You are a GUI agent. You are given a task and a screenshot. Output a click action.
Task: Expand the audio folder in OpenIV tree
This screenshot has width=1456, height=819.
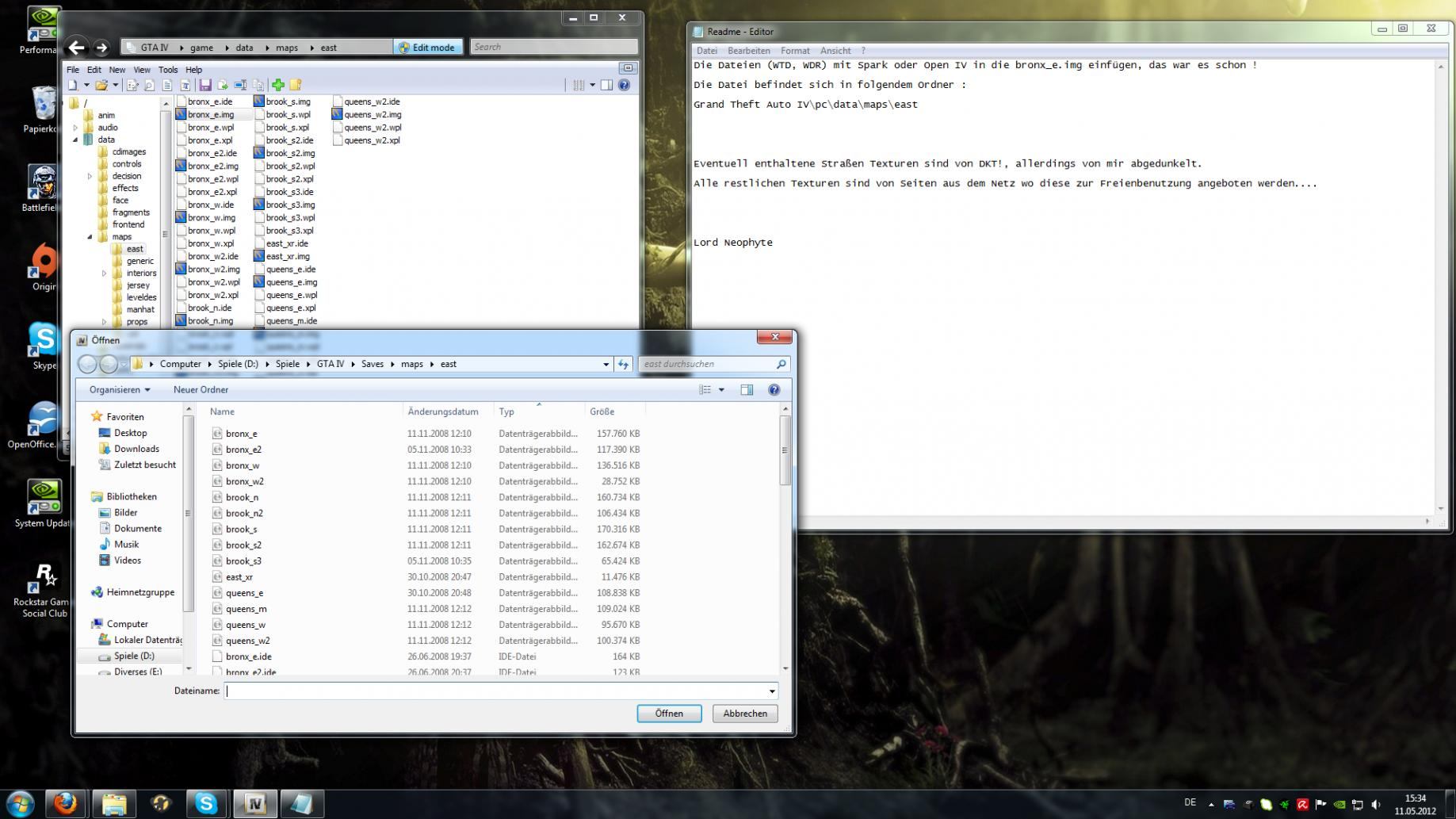click(x=76, y=128)
